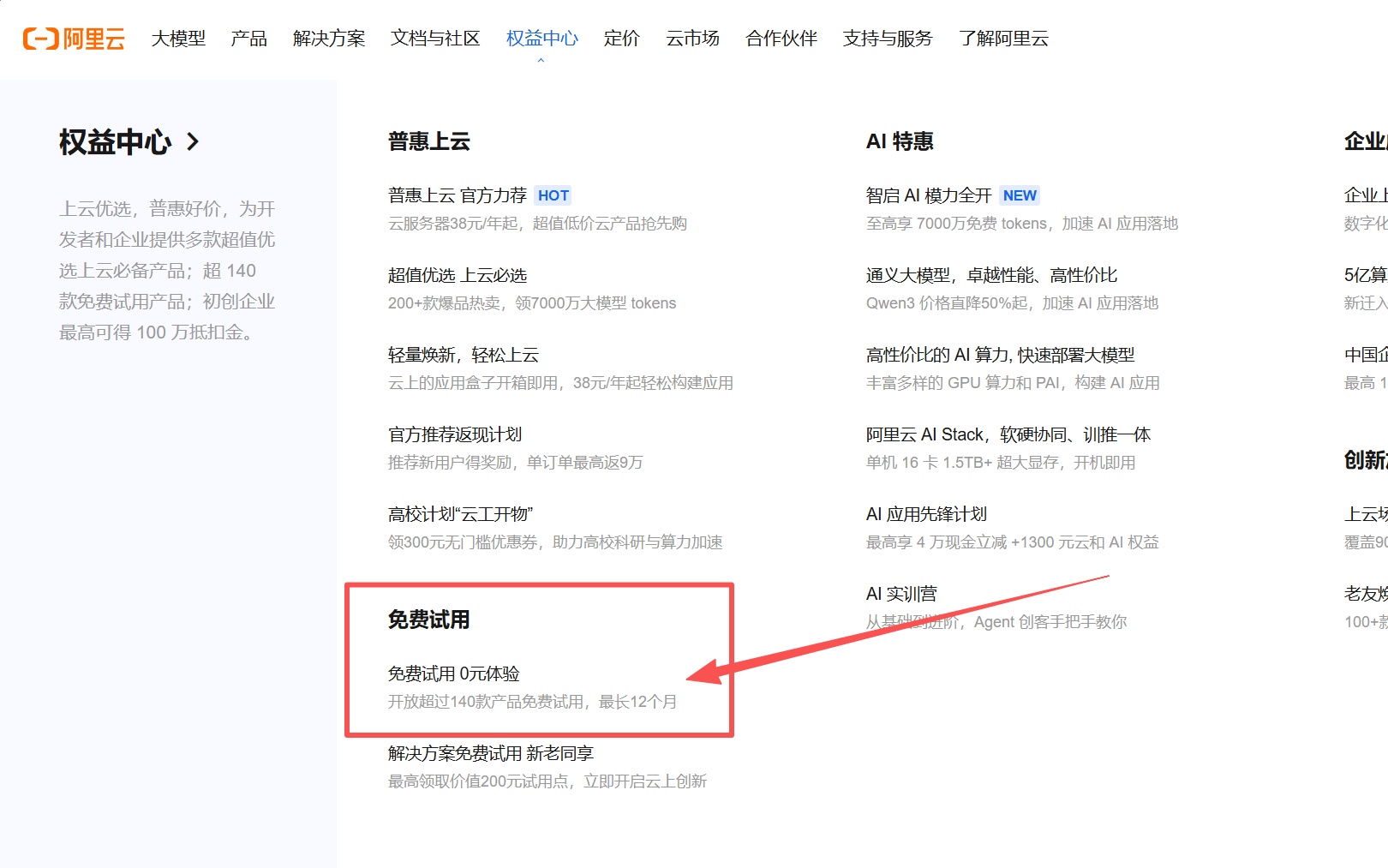Click text 领300元无门槛优惠券

[x=463, y=542]
